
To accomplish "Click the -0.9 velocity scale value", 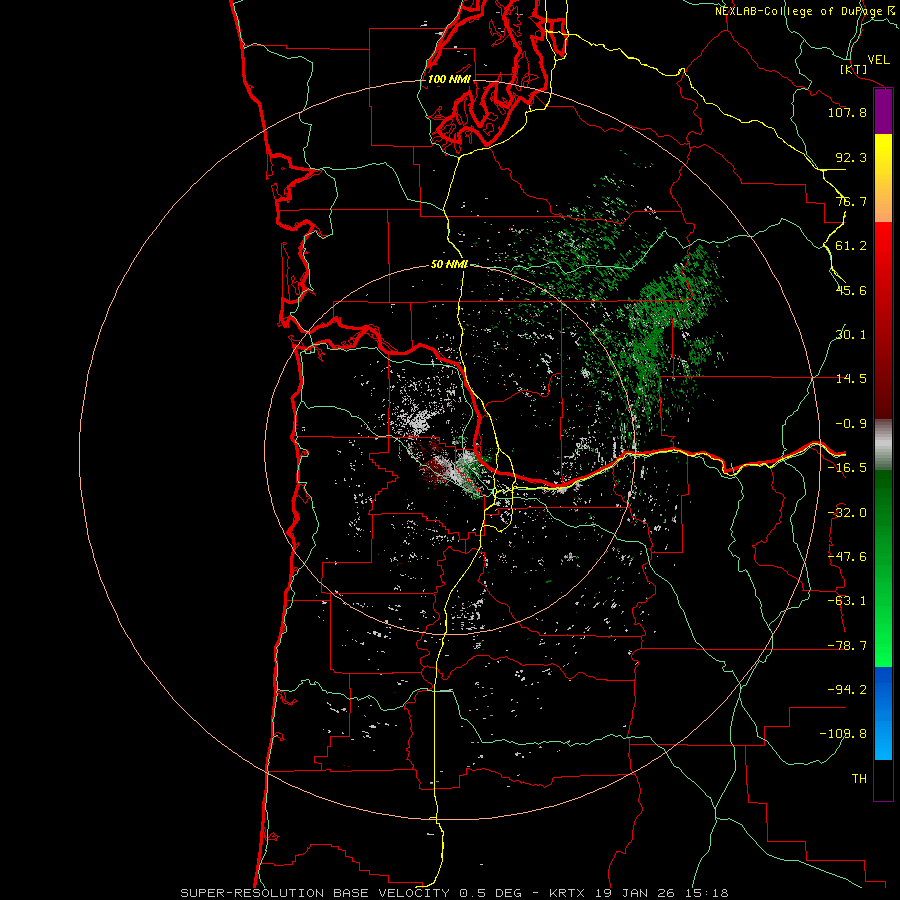I will click(x=851, y=424).
